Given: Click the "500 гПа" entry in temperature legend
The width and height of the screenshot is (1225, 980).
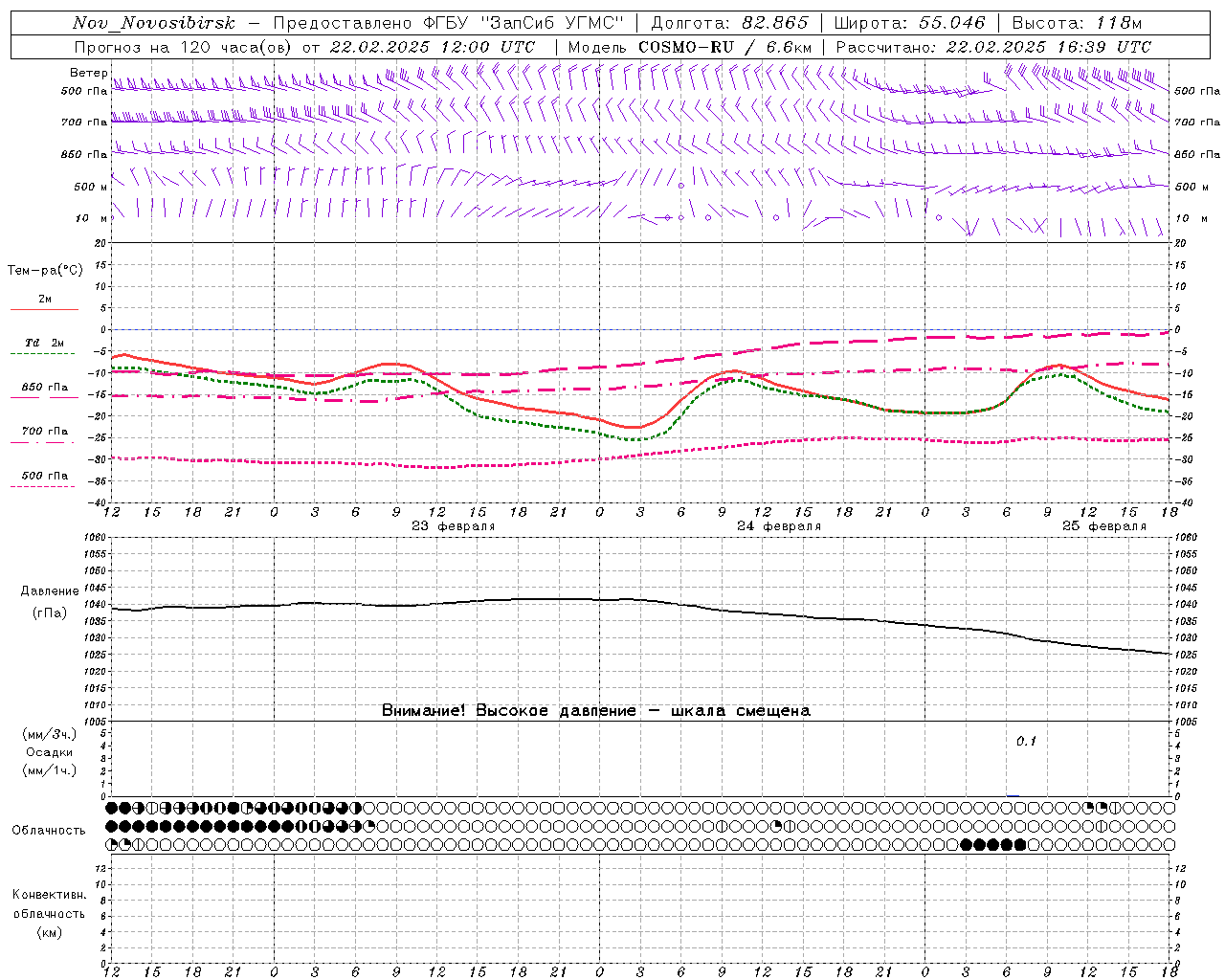Looking at the screenshot, I should point(45,476).
